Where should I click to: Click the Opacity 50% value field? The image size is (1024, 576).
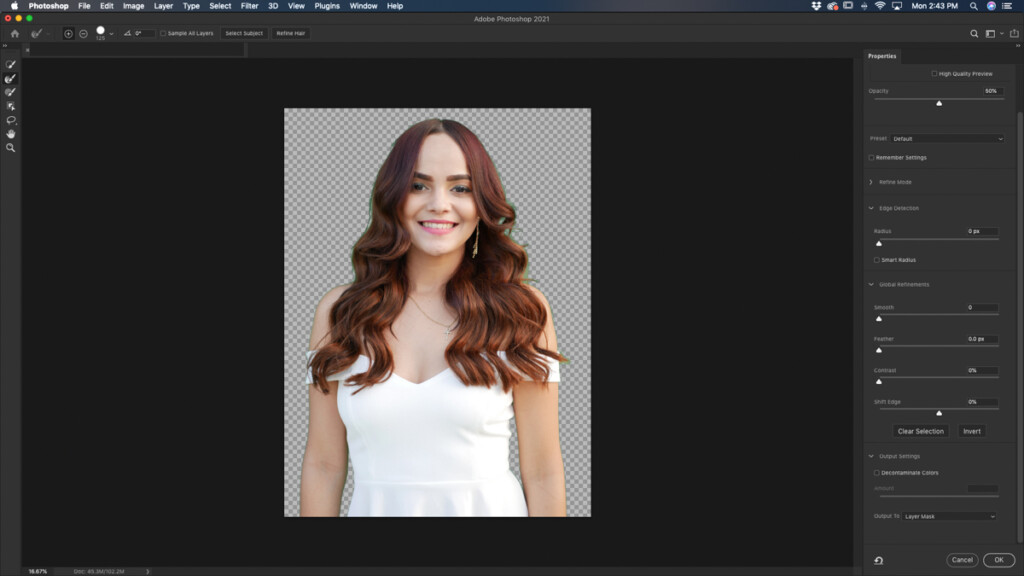[x=991, y=91]
